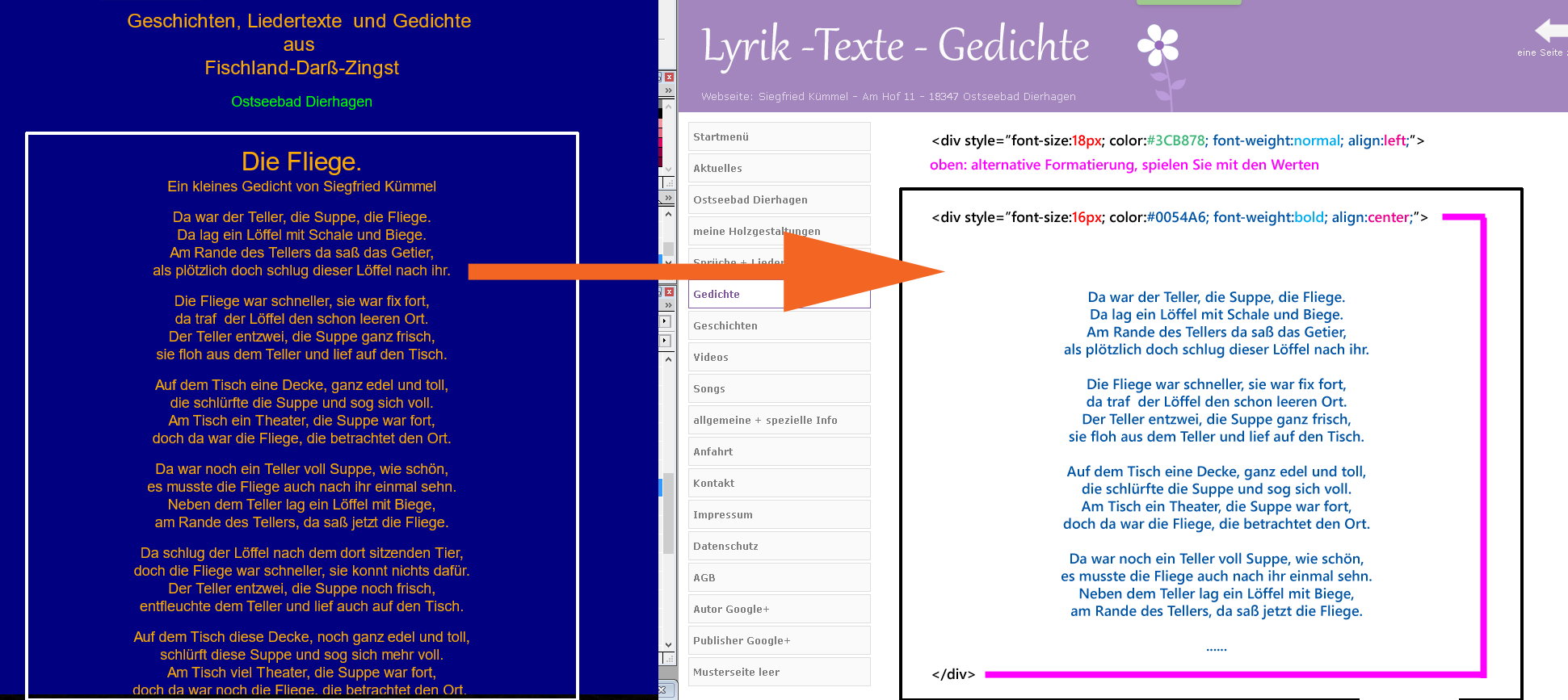Close the panel with the red X next to the Gedichte menu item
The image size is (1568, 700).
click(x=669, y=292)
